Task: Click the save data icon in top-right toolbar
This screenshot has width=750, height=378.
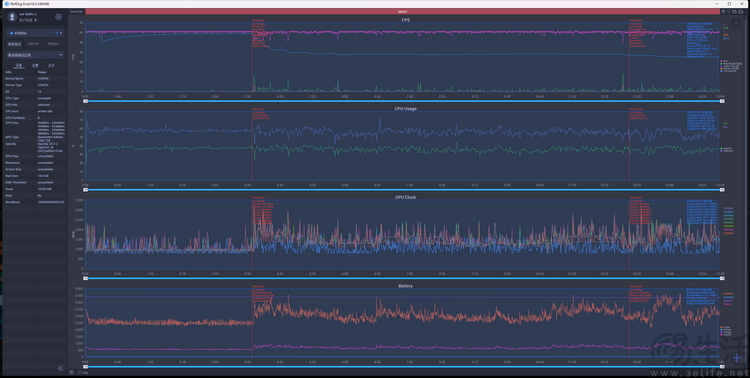Action: [x=734, y=11]
